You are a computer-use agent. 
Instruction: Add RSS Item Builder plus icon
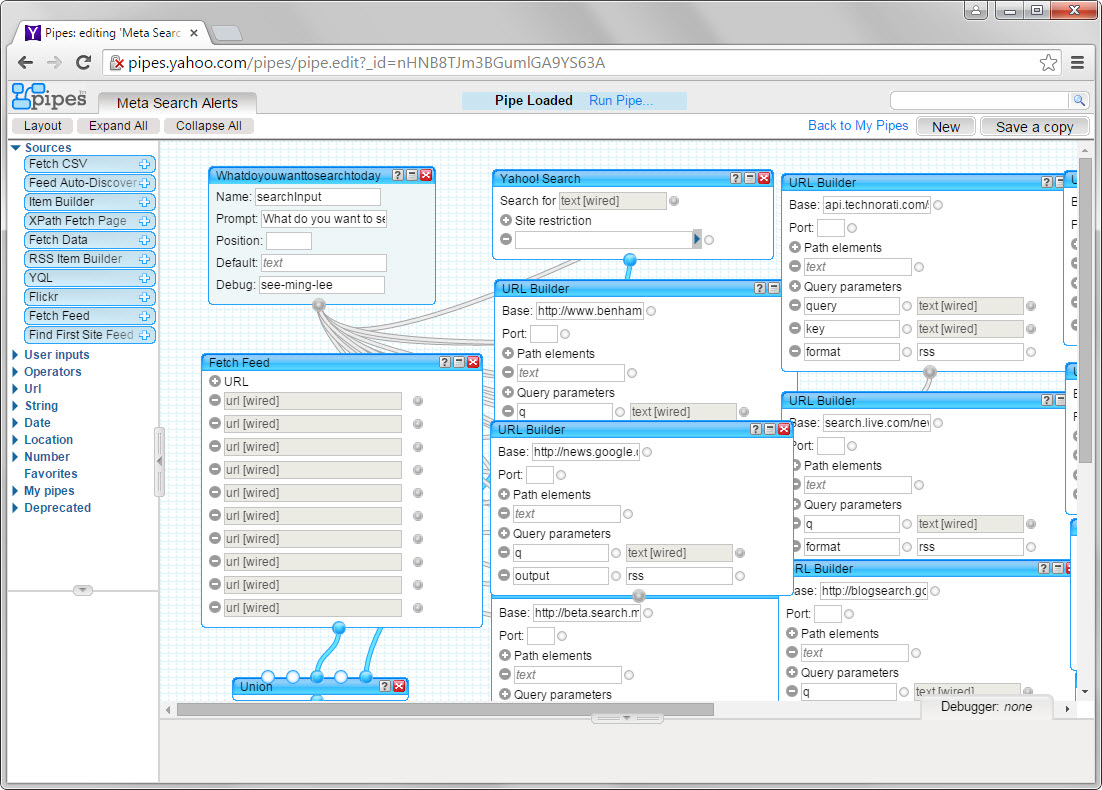point(145,259)
